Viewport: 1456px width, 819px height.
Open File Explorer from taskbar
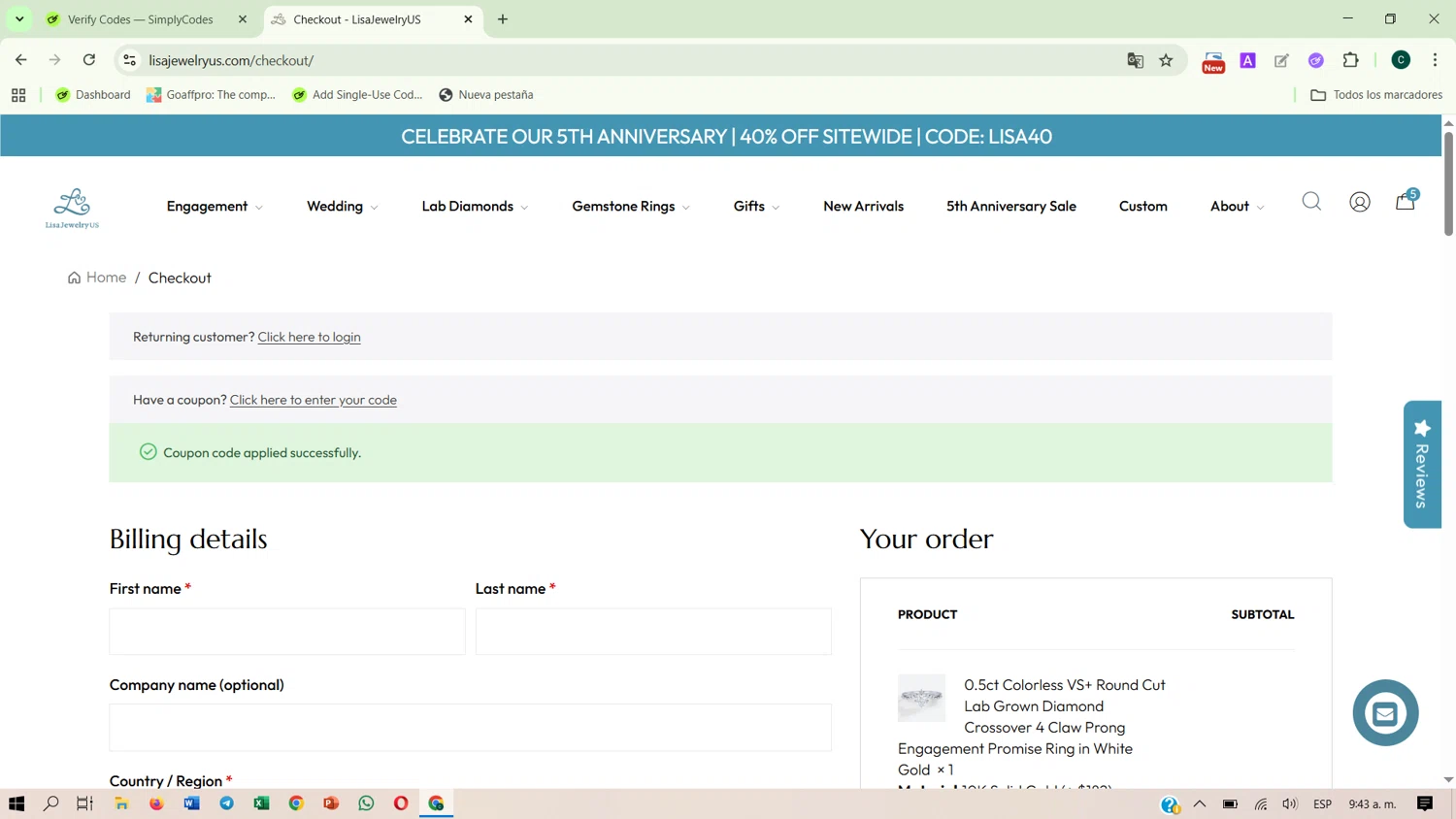coord(121,803)
